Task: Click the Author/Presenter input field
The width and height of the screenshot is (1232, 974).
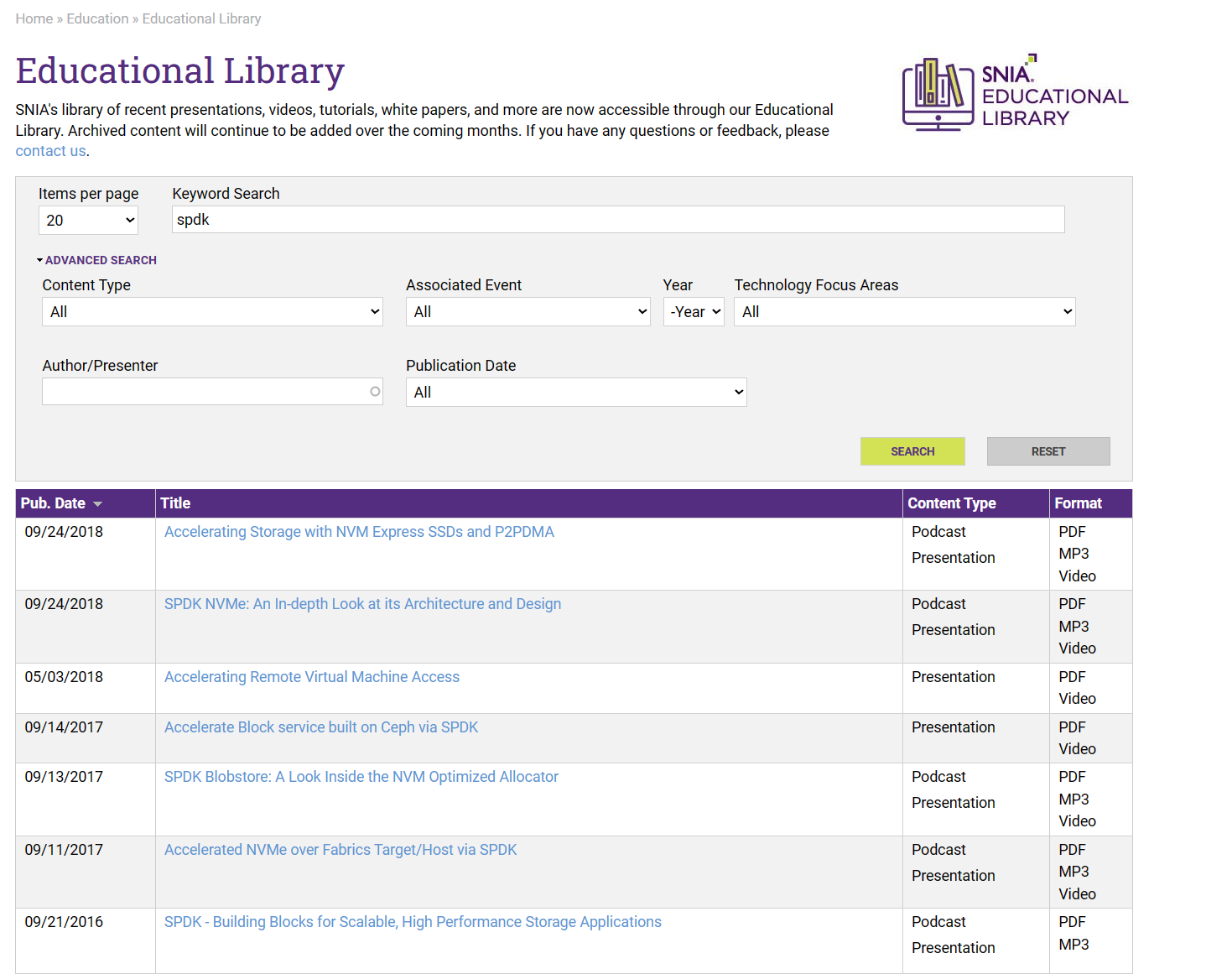Action: pyautogui.click(x=212, y=392)
